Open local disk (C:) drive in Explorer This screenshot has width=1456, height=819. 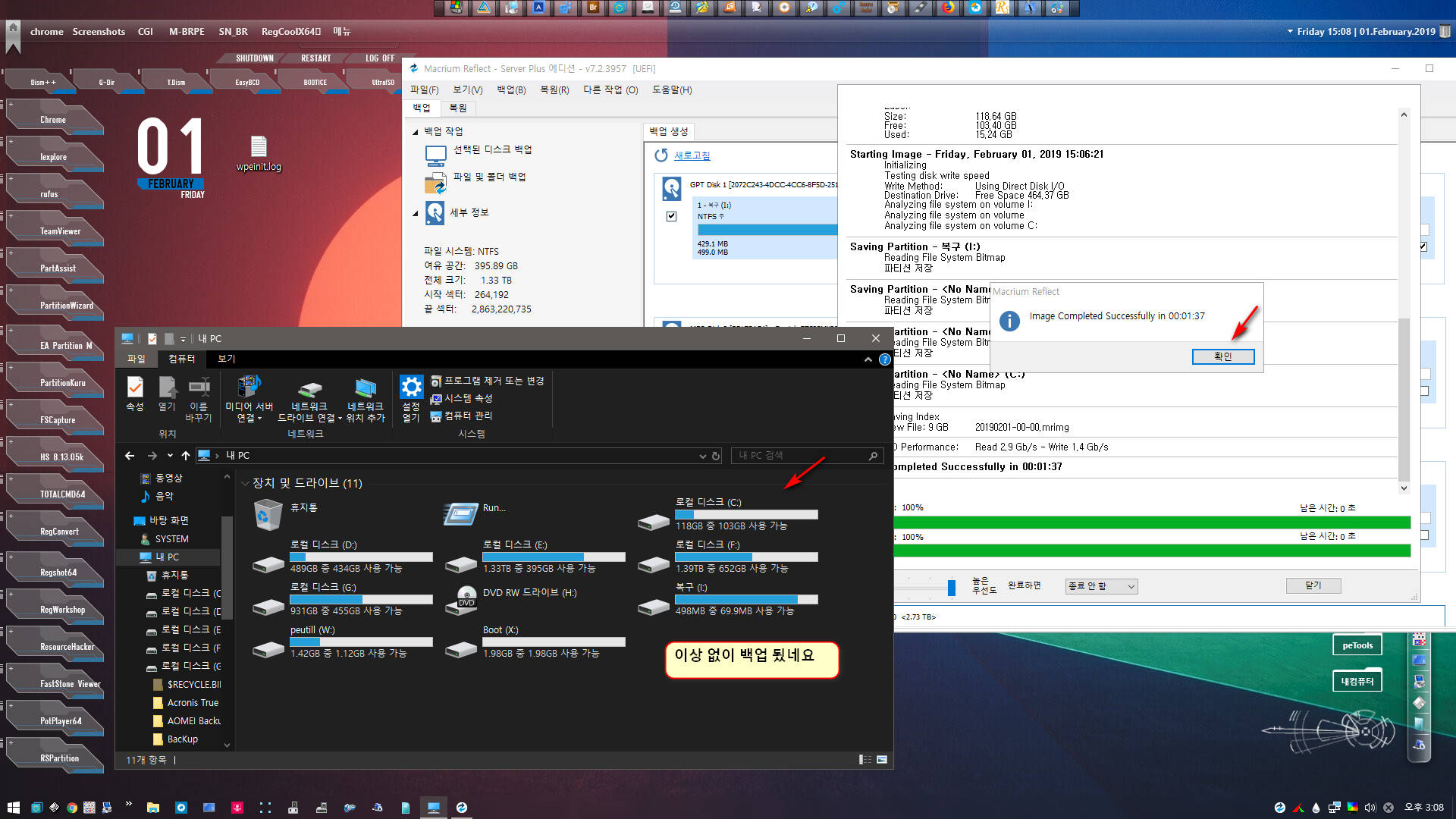coord(728,514)
